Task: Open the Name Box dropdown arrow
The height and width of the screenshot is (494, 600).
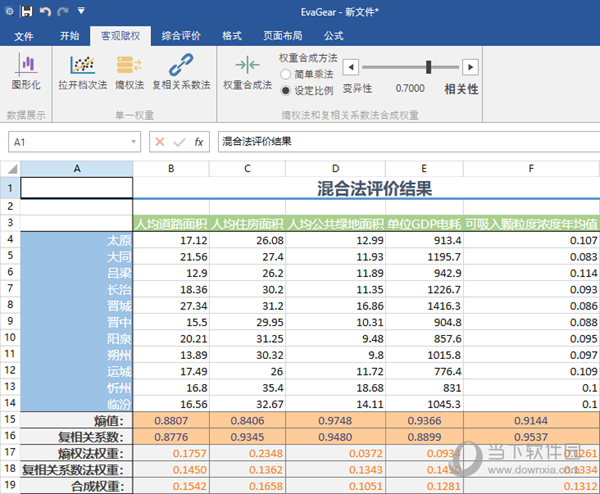Action: (134, 142)
